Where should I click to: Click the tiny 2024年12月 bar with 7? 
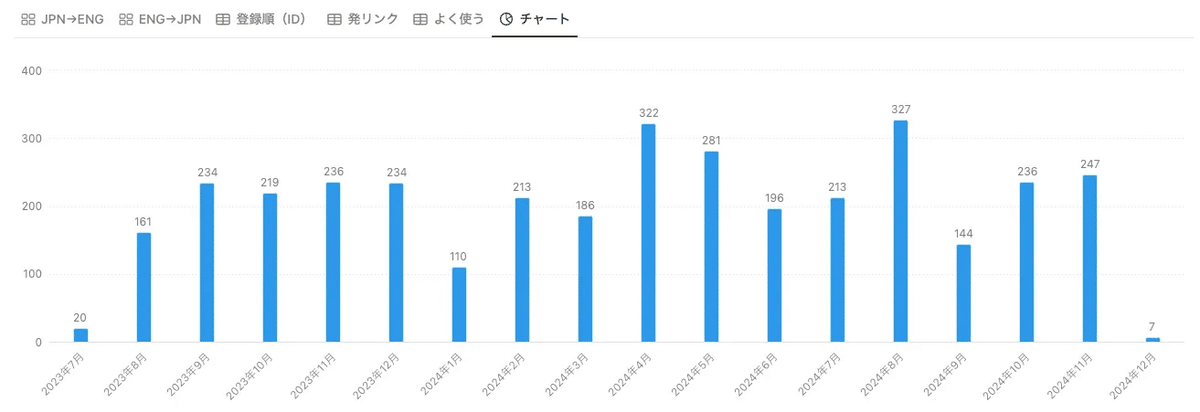tap(1152, 340)
